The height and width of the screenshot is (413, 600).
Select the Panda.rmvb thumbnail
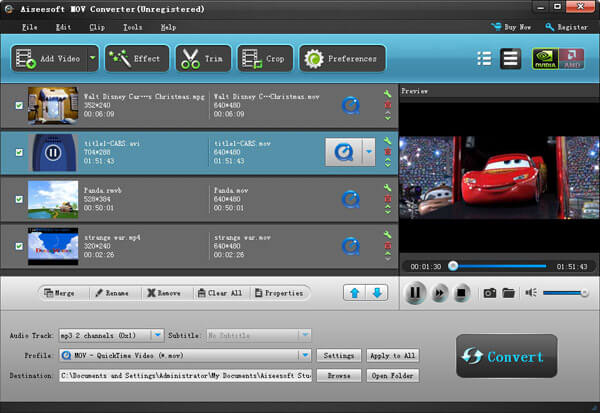click(x=53, y=199)
